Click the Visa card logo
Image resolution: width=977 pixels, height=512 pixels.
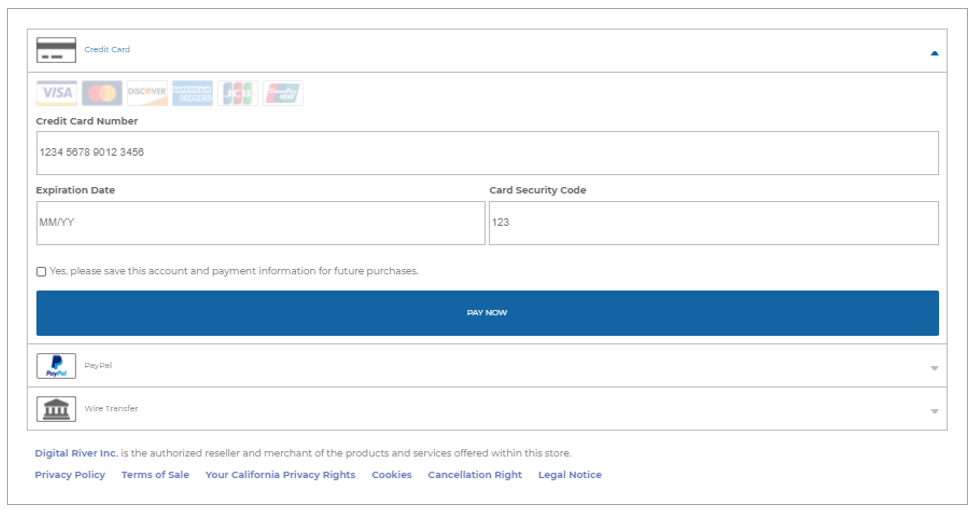tap(57, 93)
